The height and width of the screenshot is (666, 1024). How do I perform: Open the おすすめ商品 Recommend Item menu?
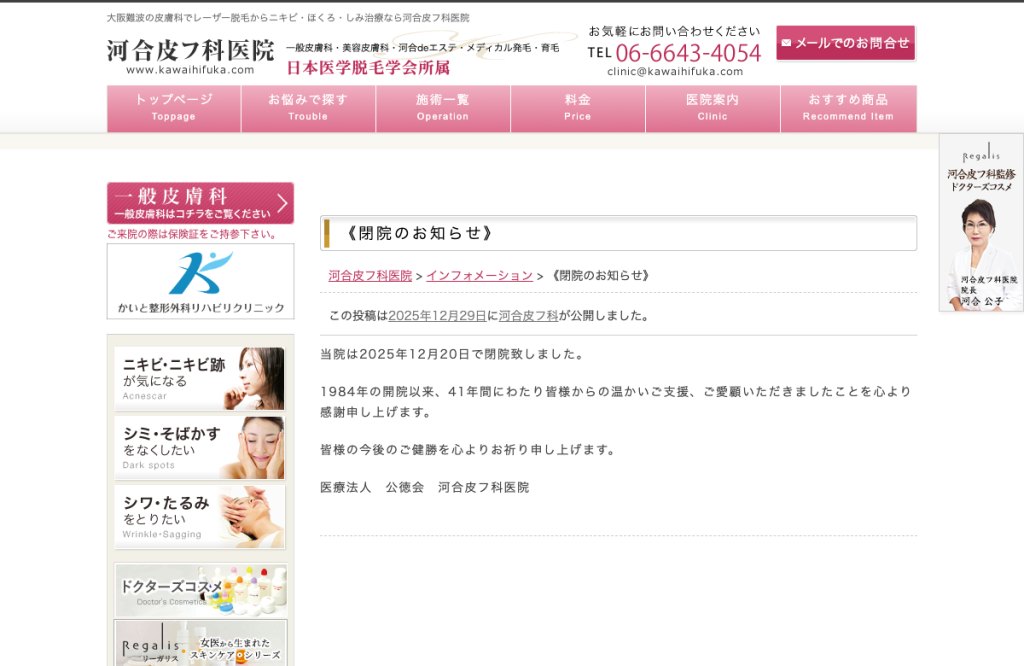tap(848, 108)
